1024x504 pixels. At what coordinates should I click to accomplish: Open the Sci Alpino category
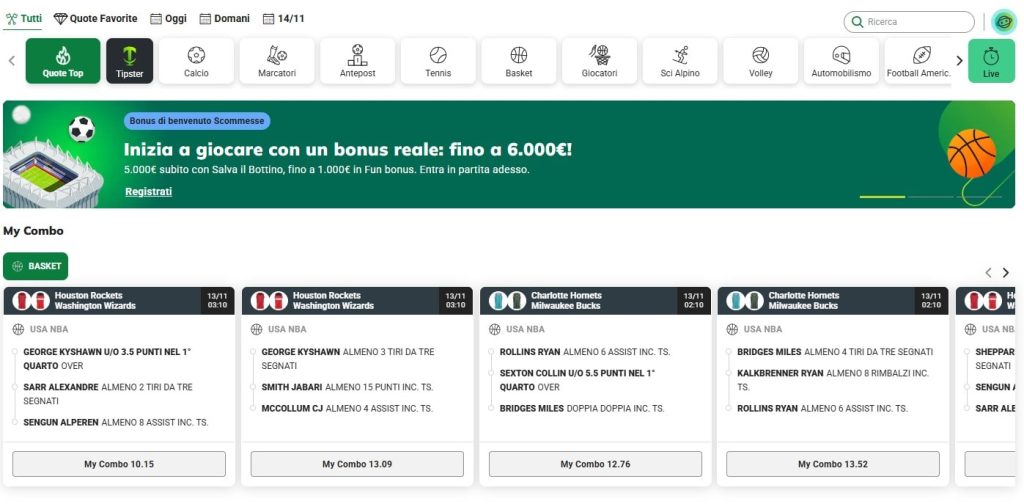[x=680, y=61]
